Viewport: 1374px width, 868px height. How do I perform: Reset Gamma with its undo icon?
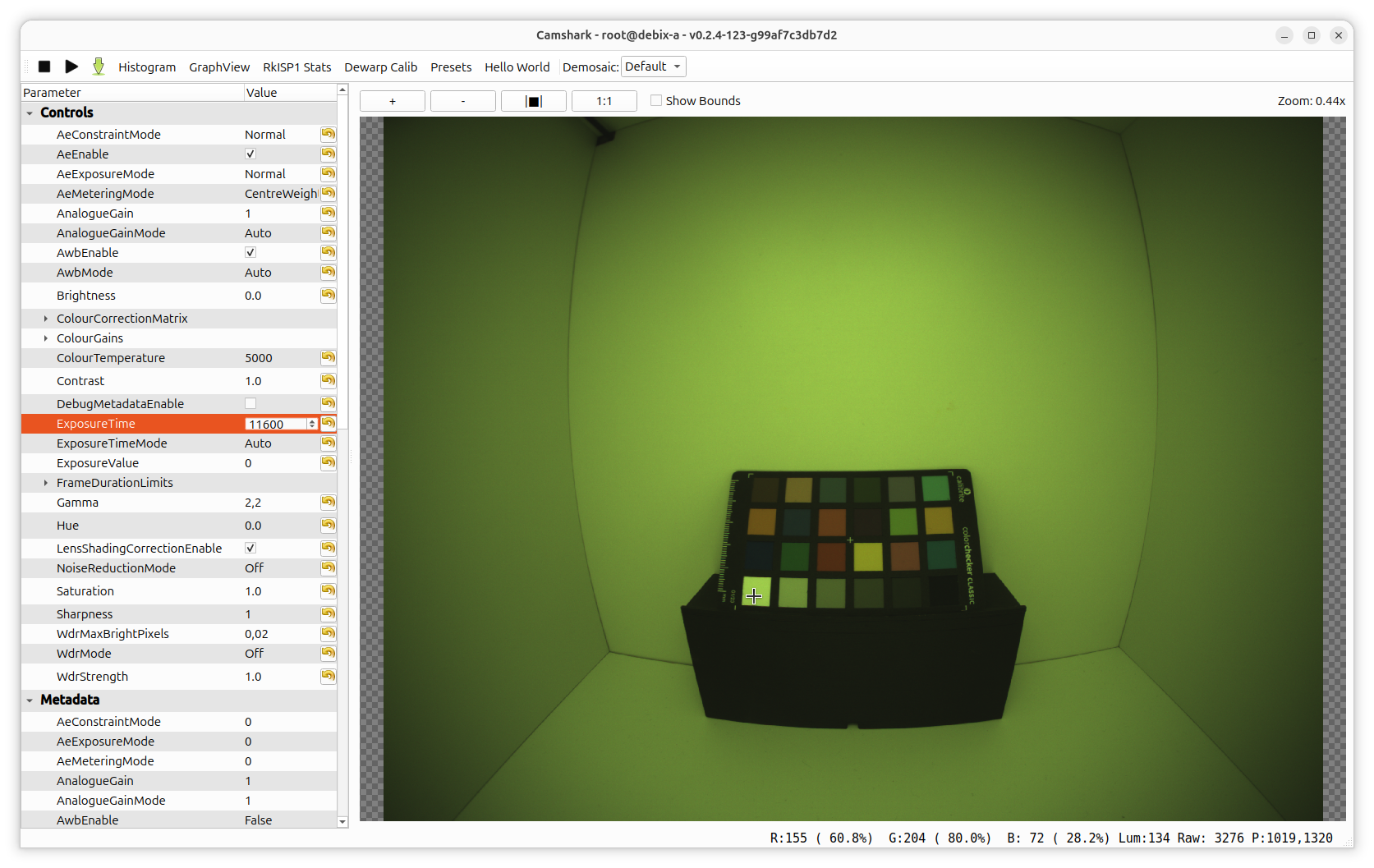tap(329, 502)
